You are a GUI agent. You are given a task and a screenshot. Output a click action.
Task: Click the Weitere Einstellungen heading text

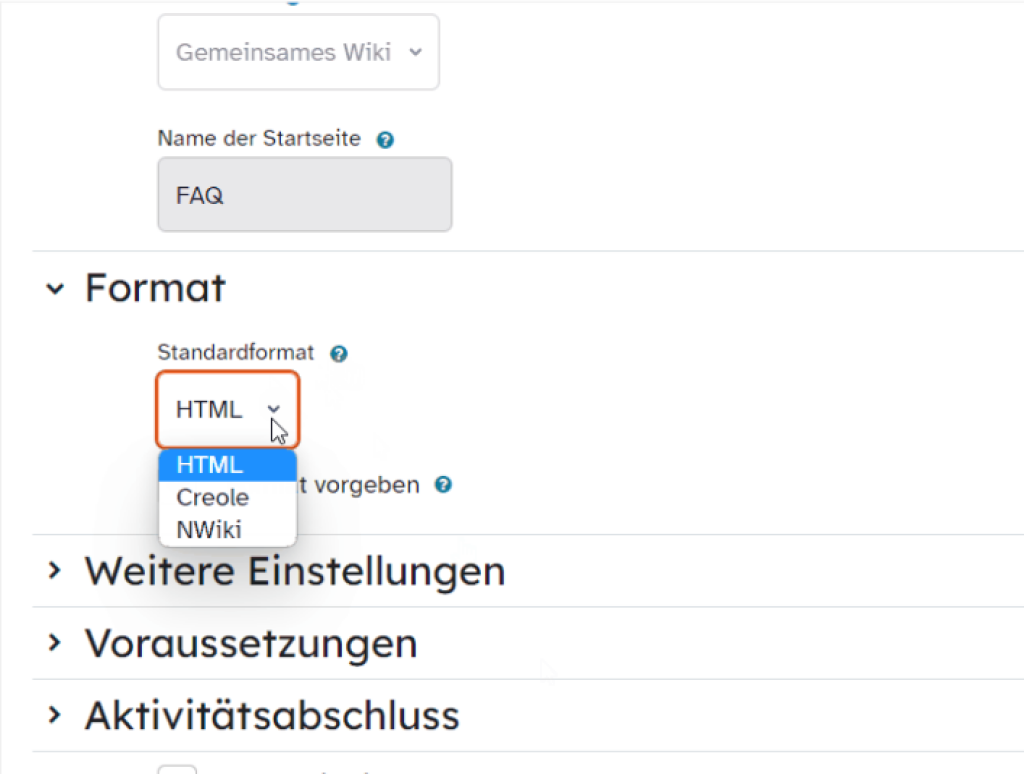pyautogui.click(x=295, y=571)
